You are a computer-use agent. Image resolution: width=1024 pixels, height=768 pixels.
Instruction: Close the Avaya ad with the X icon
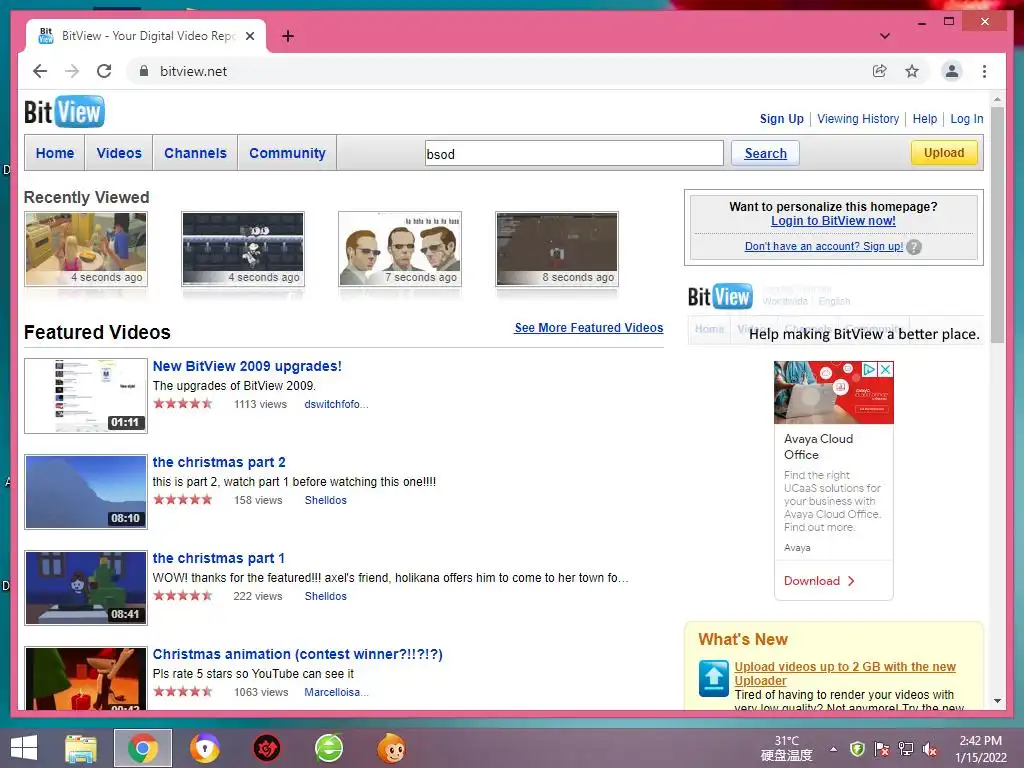(x=885, y=370)
